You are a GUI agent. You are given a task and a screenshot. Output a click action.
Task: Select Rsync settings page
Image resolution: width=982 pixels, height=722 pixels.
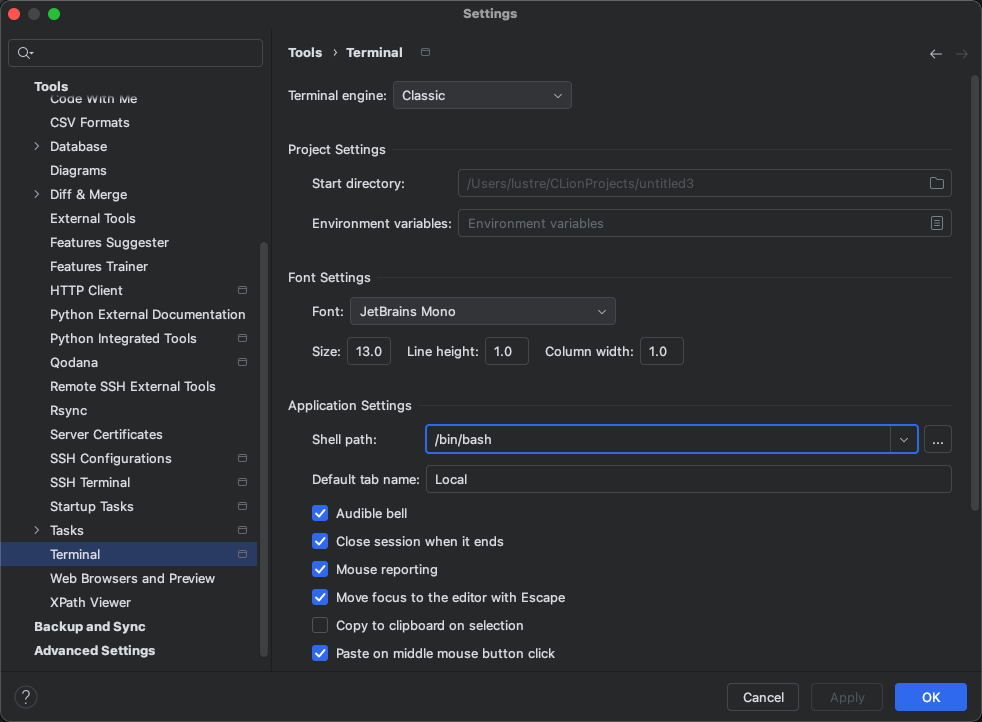pyautogui.click(x=68, y=410)
